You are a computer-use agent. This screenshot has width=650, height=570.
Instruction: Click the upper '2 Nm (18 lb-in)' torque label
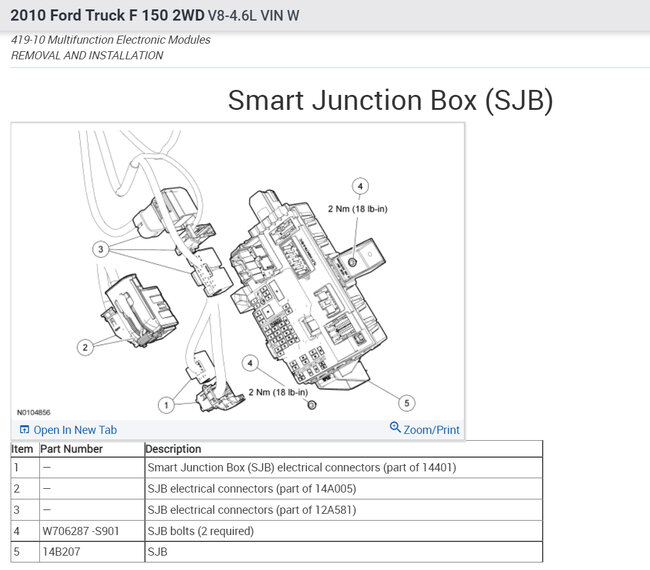358,209
